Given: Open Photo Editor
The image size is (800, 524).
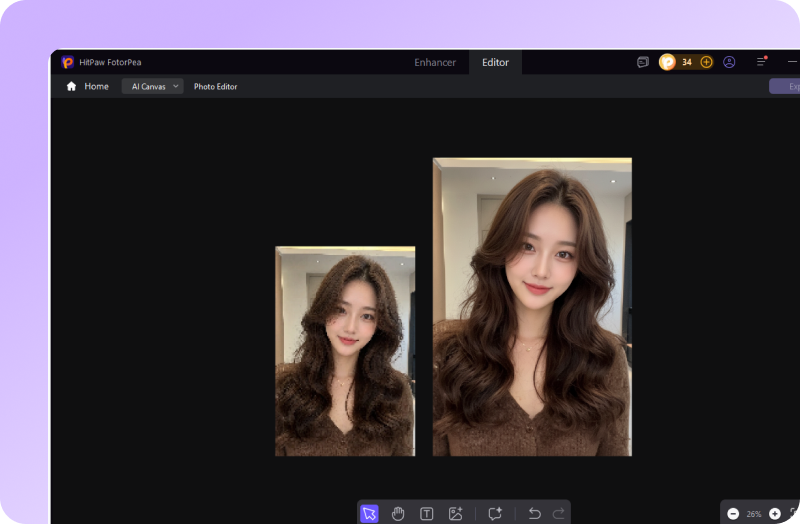Looking at the screenshot, I should point(215,87).
